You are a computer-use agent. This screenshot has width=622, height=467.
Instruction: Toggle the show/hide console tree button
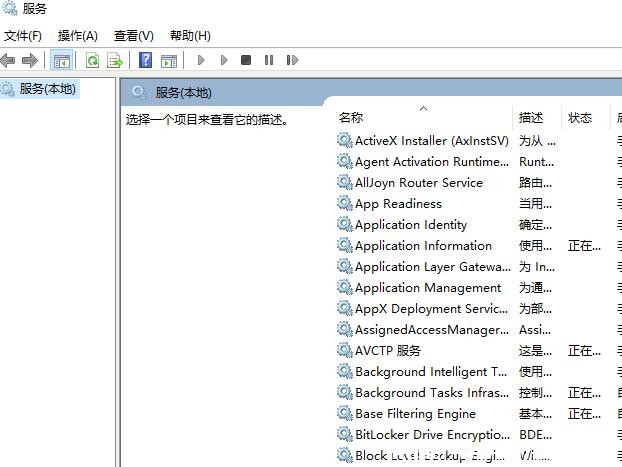coord(61,61)
